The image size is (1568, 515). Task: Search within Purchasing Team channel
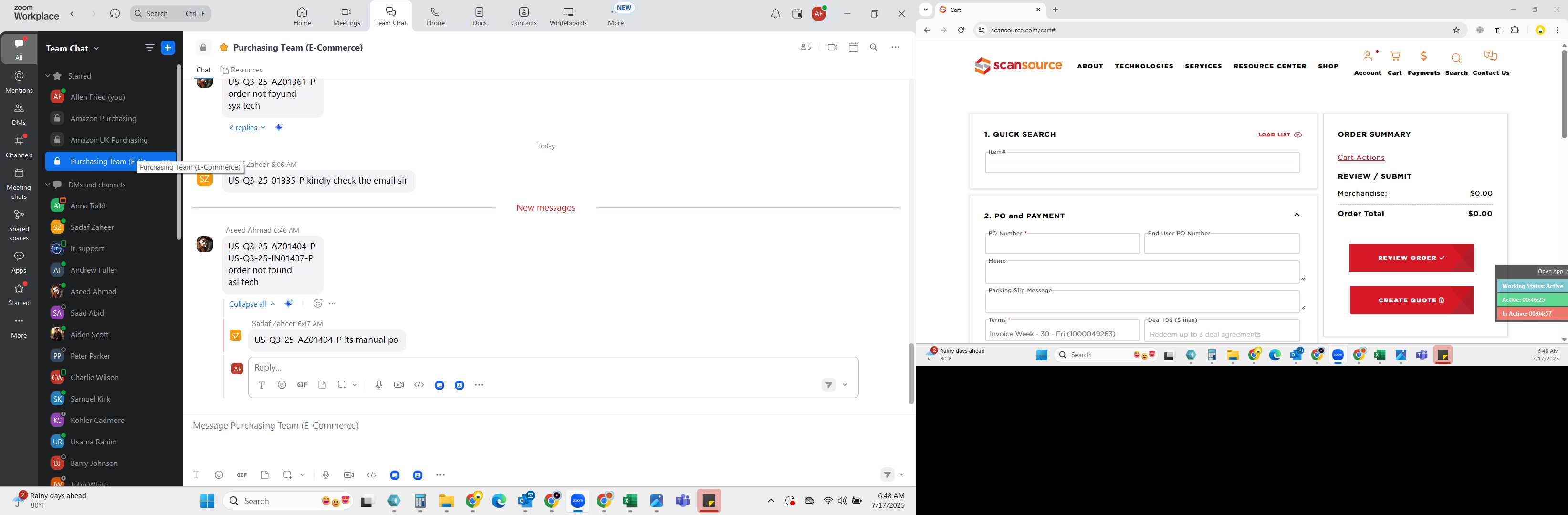[x=874, y=47]
